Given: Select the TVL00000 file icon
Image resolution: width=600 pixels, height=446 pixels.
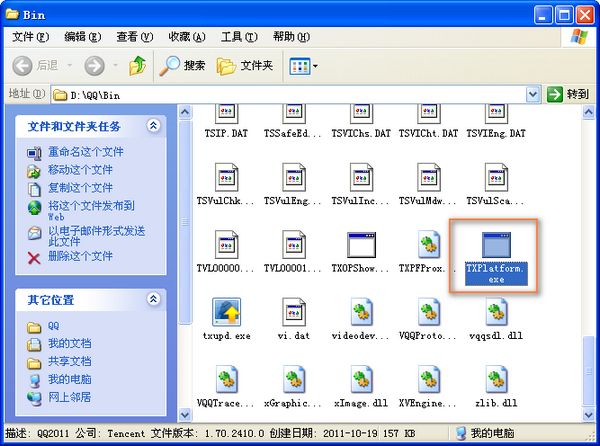Looking at the screenshot, I should coord(226,244).
